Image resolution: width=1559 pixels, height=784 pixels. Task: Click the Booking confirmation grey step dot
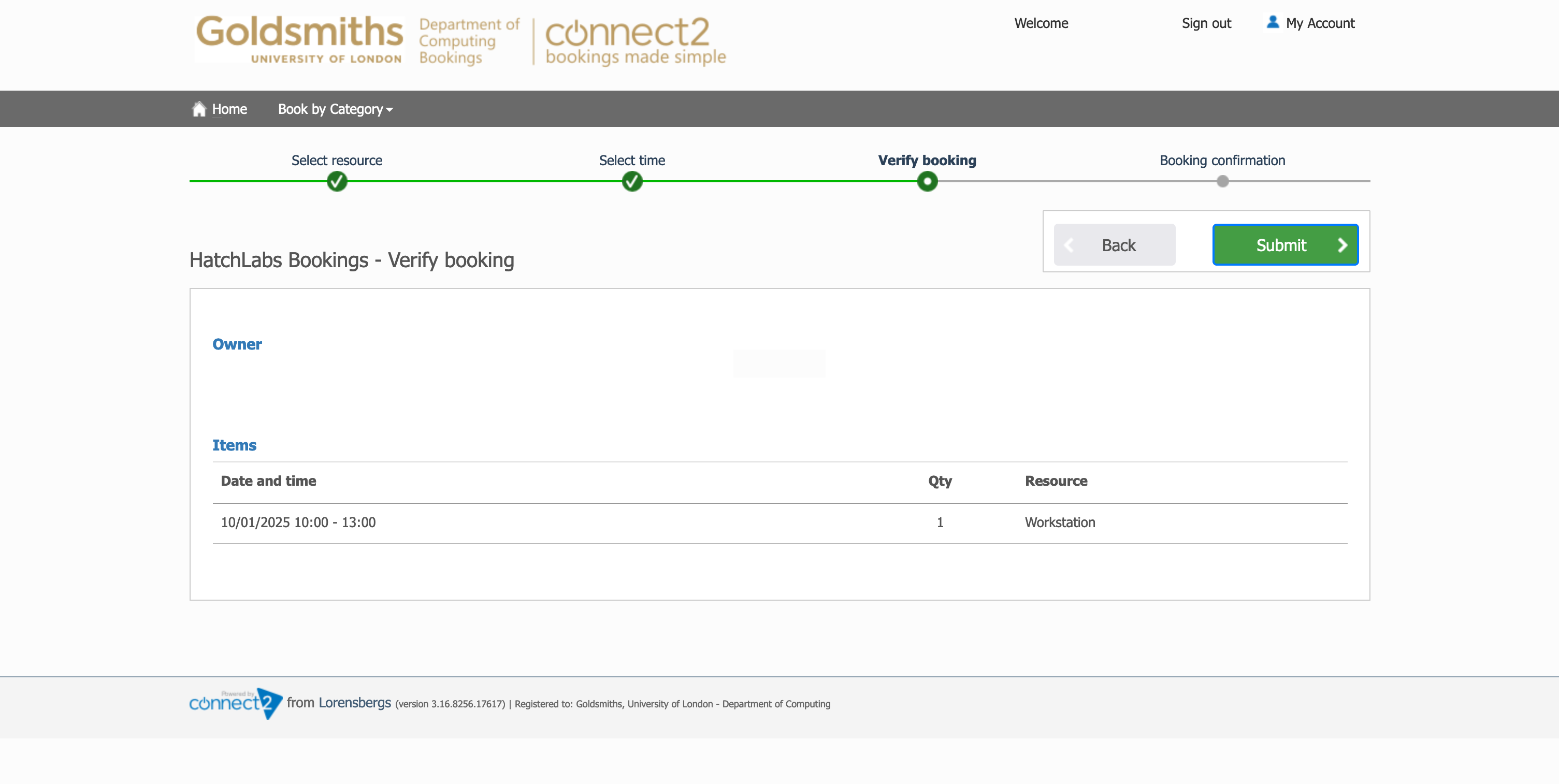[x=1222, y=181]
